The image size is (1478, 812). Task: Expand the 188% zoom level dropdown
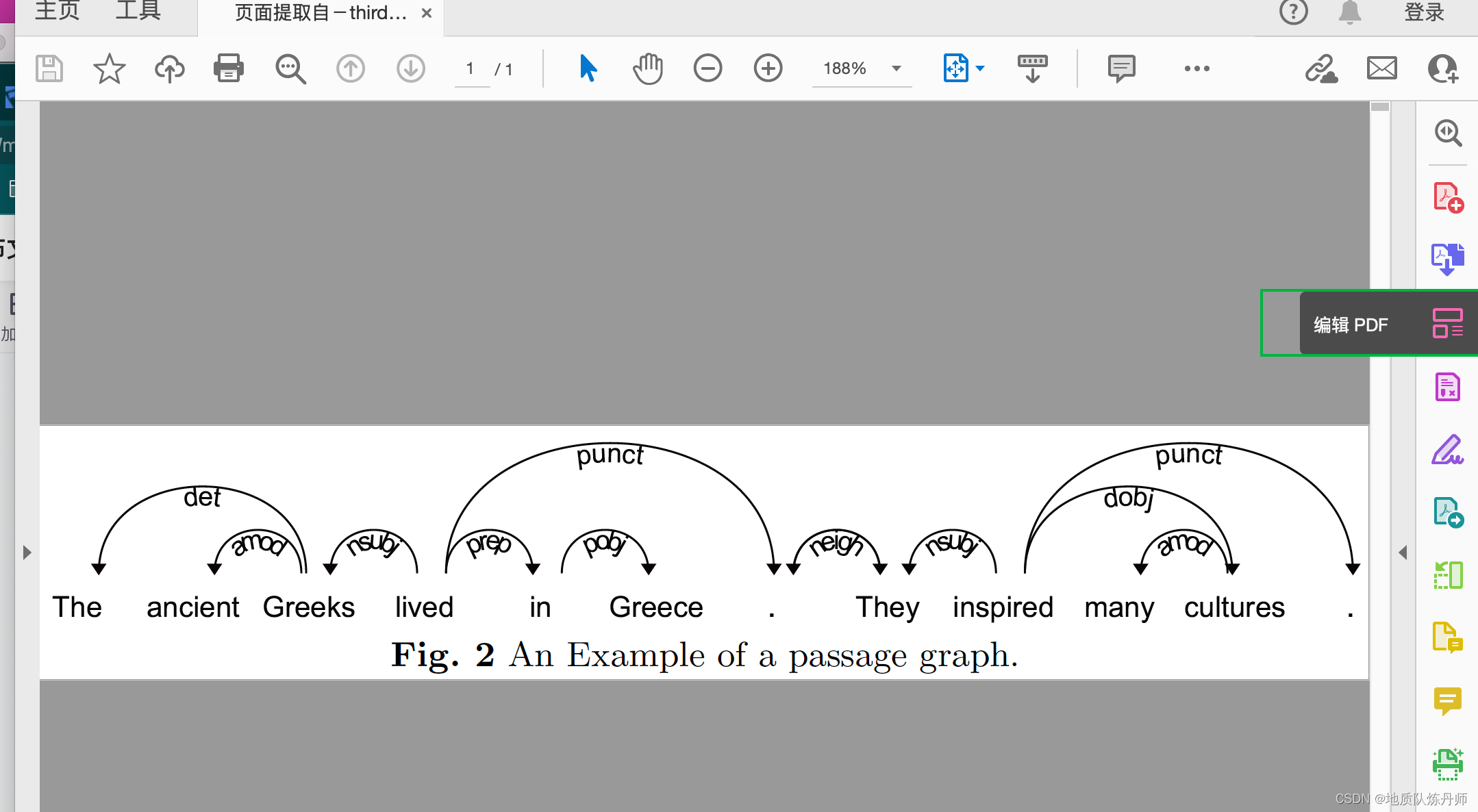[x=896, y=68]
